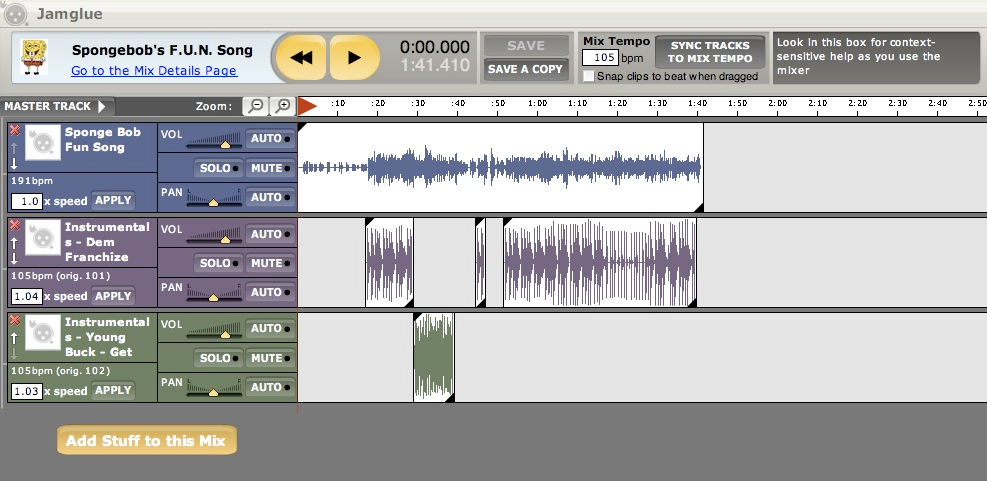Apply speed for Dem Franchize track

click(113, 296)
